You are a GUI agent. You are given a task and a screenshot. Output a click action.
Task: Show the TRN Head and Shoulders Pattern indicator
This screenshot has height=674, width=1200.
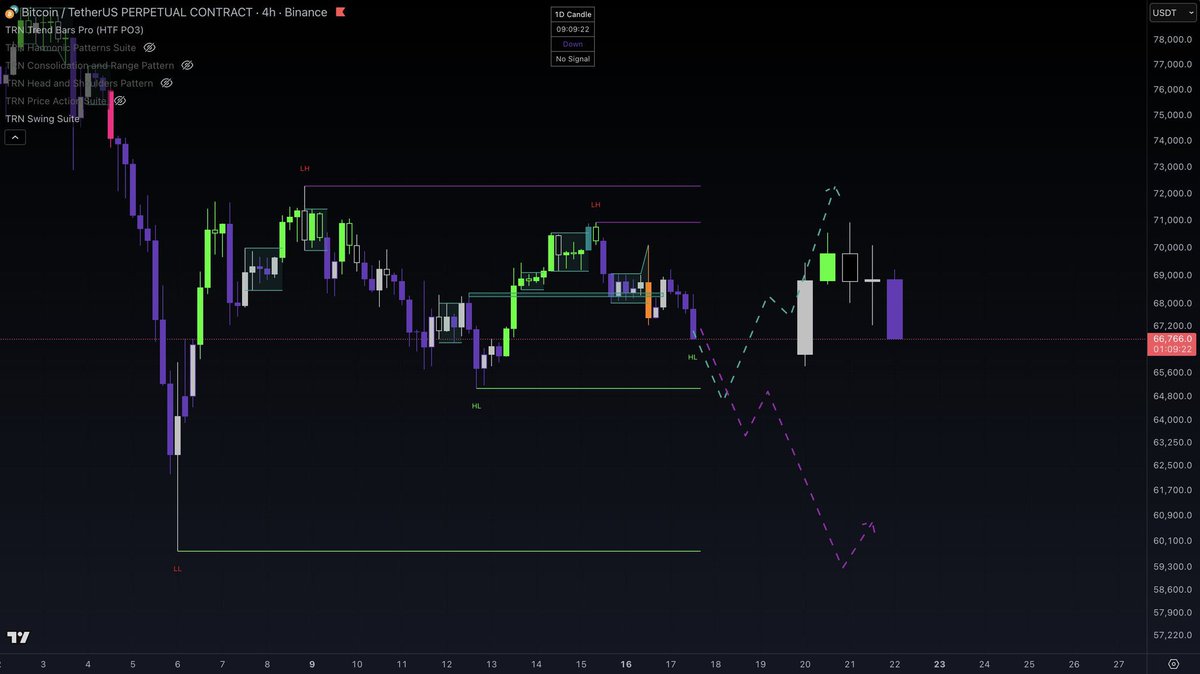coord(166,83)
